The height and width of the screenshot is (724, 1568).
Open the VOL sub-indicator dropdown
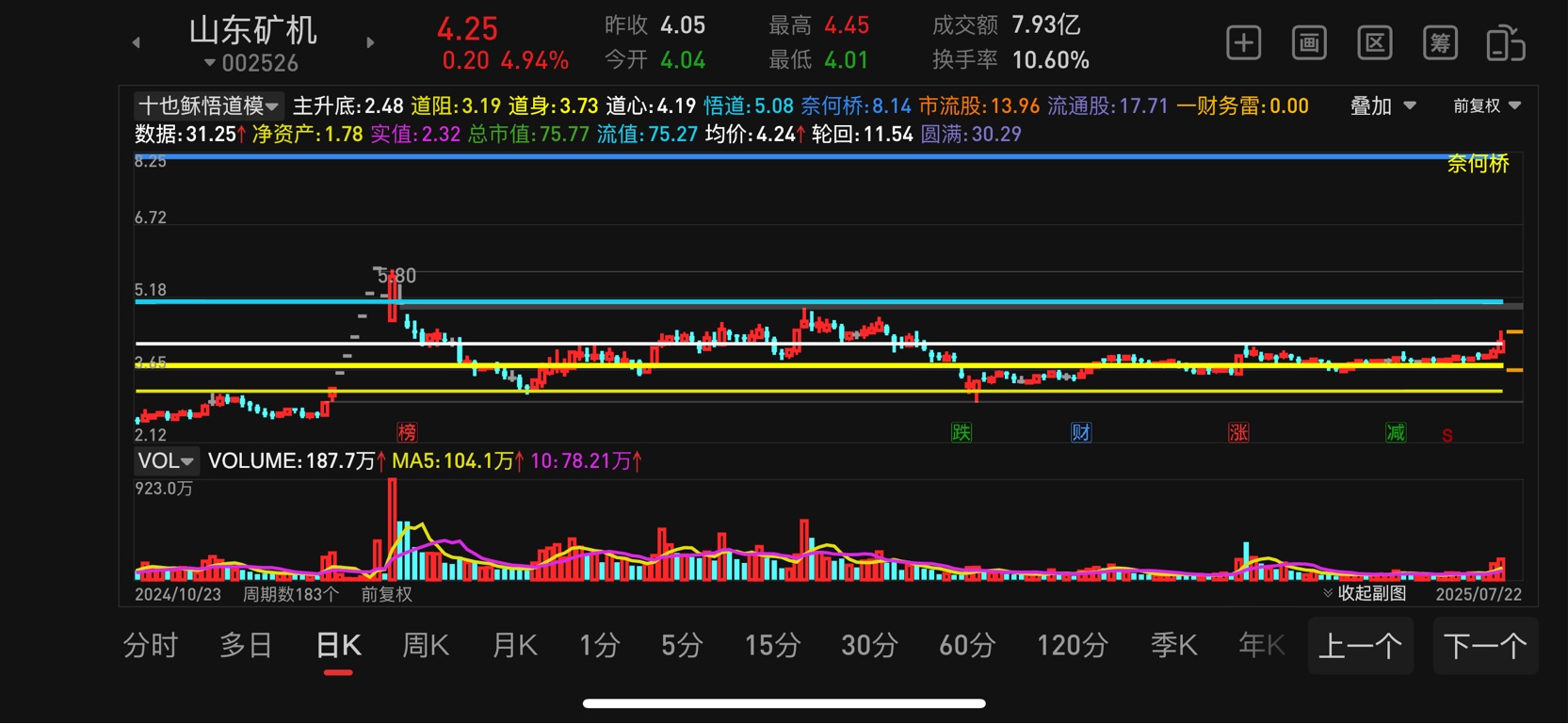tap(166, 460)
